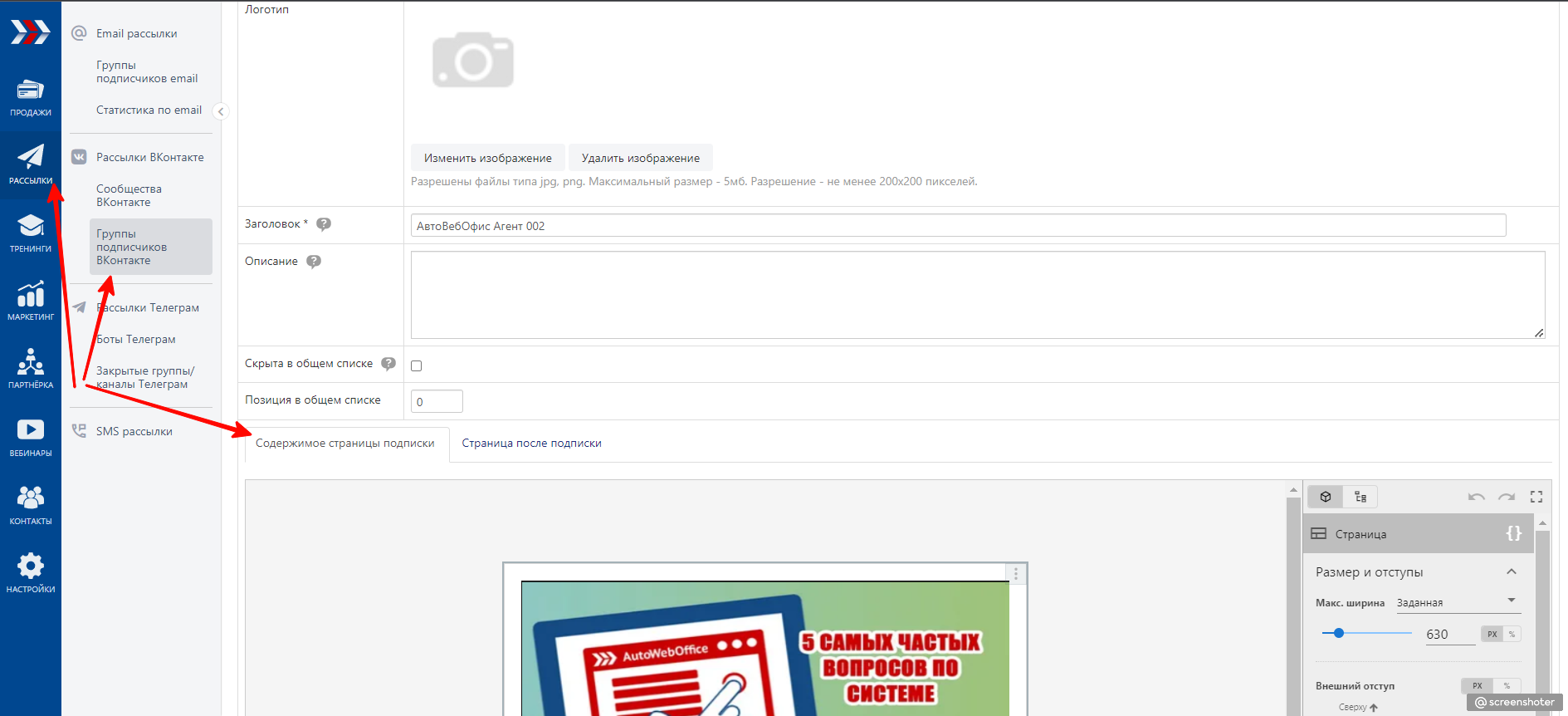Set Внешний отступ unit to PX

click(x=1477, y=686)
